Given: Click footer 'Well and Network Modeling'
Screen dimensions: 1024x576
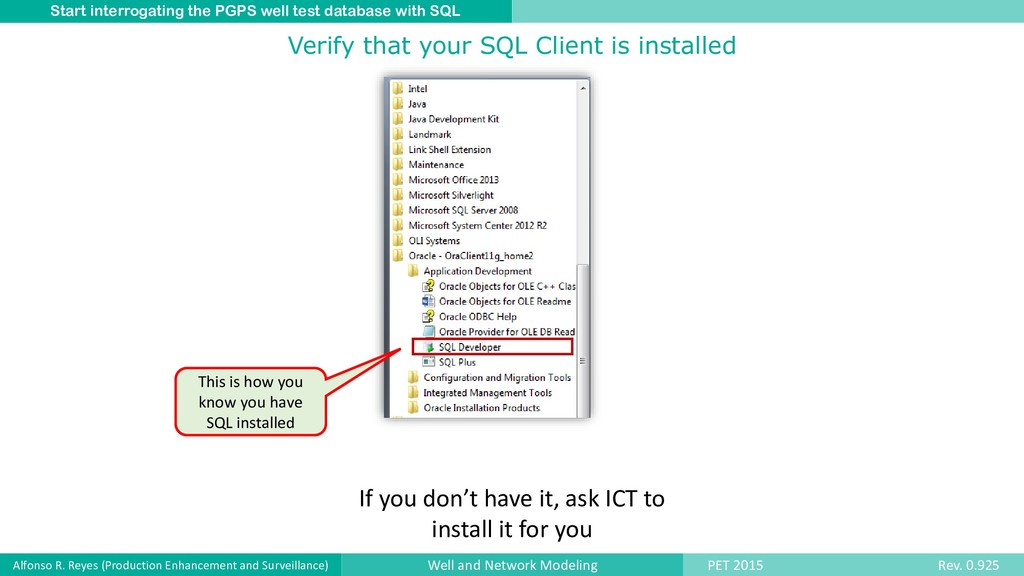Looking at the screenshot, I should point(513,565).
